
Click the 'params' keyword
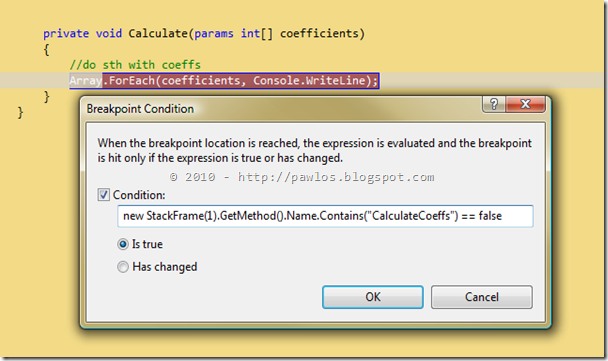click(x=214, y=34)
